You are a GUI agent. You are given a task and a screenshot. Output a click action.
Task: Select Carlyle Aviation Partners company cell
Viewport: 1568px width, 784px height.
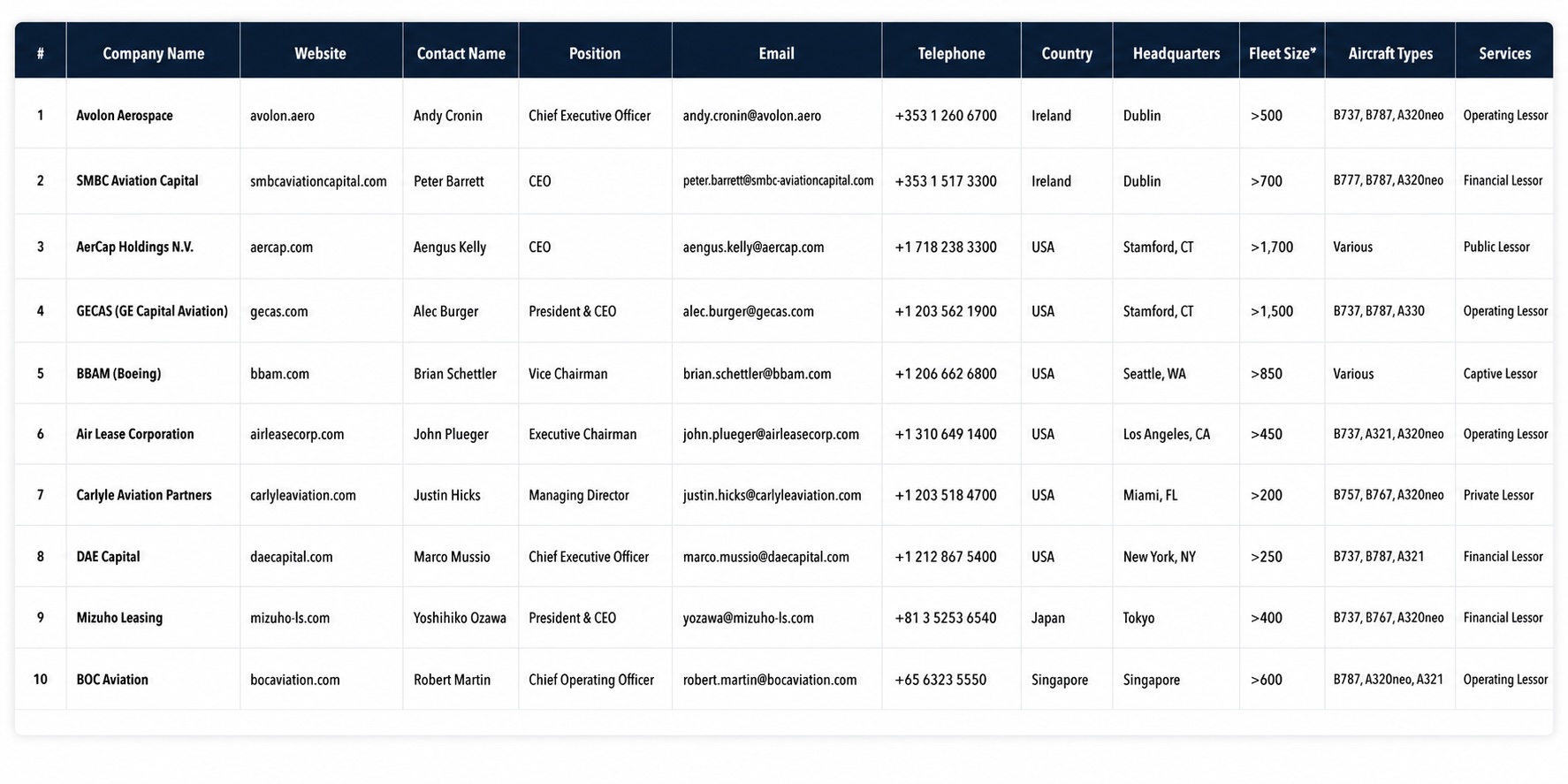pos(144,495)
